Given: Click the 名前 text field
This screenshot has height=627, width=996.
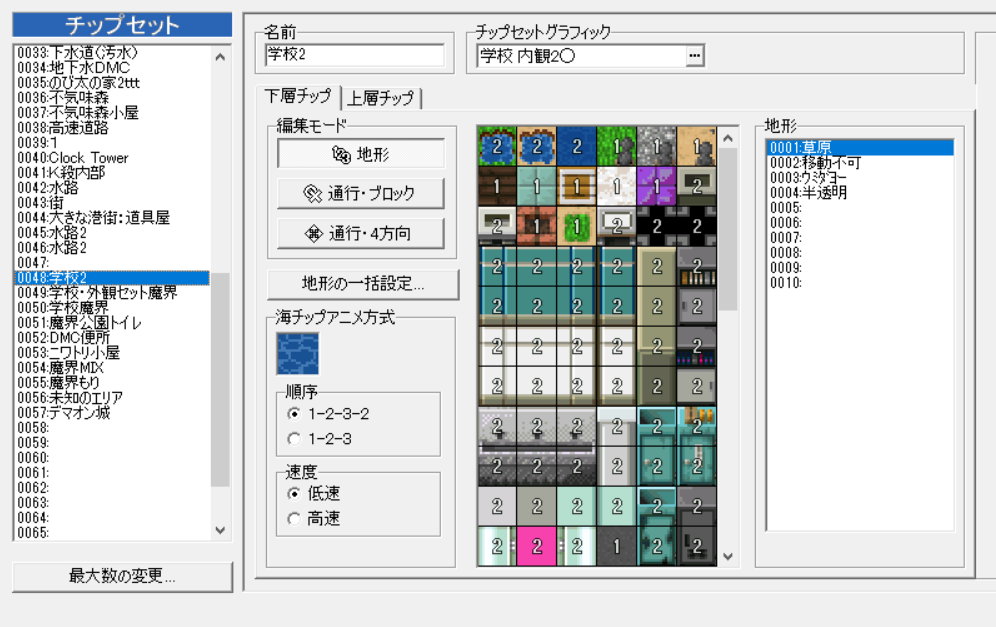Looking at the screenshot, I should point(354,56).
